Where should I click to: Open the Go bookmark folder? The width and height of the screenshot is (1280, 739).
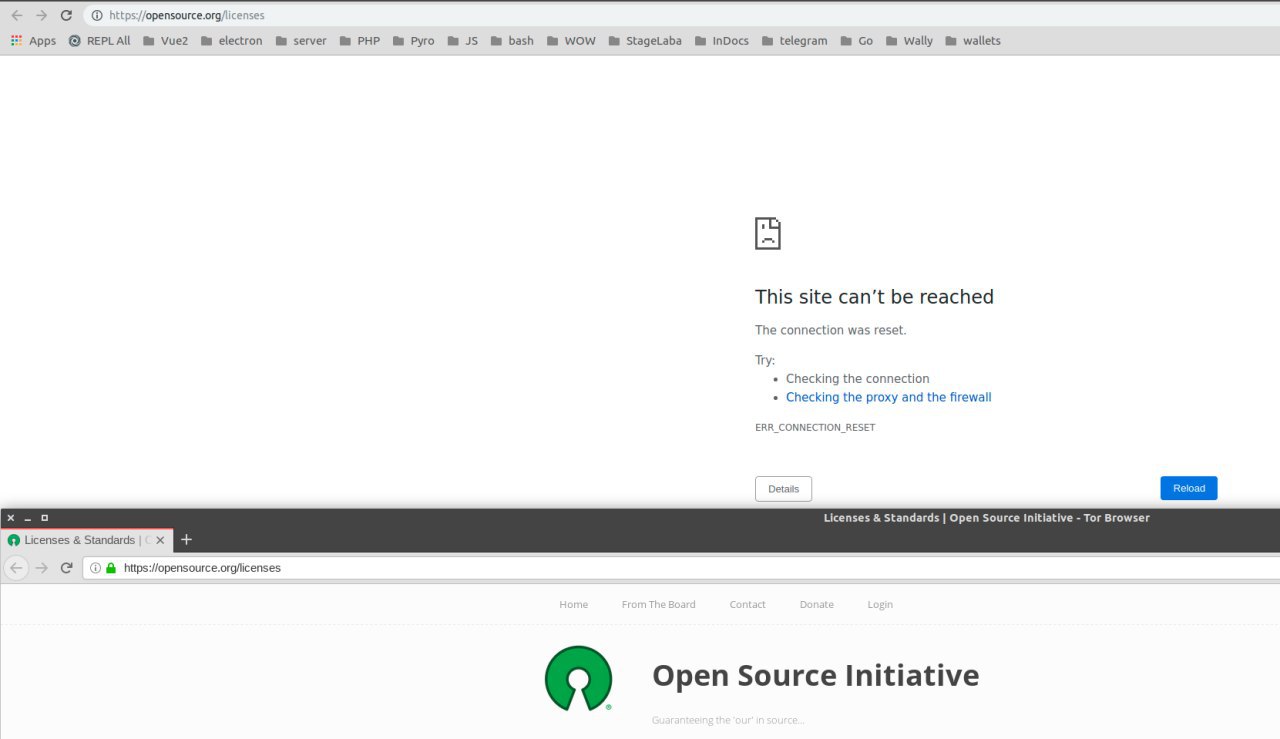pyautogui.click(x=856, y=41)
